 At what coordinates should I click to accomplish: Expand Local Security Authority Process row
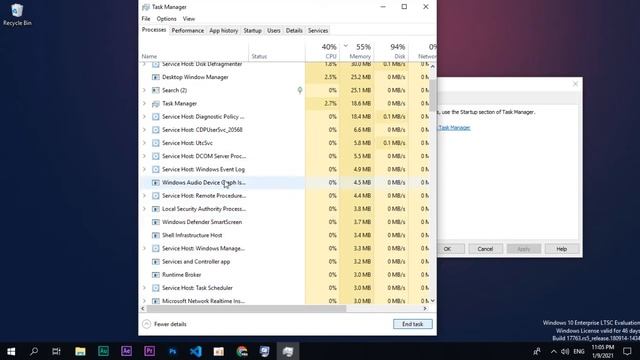[144, 209]
